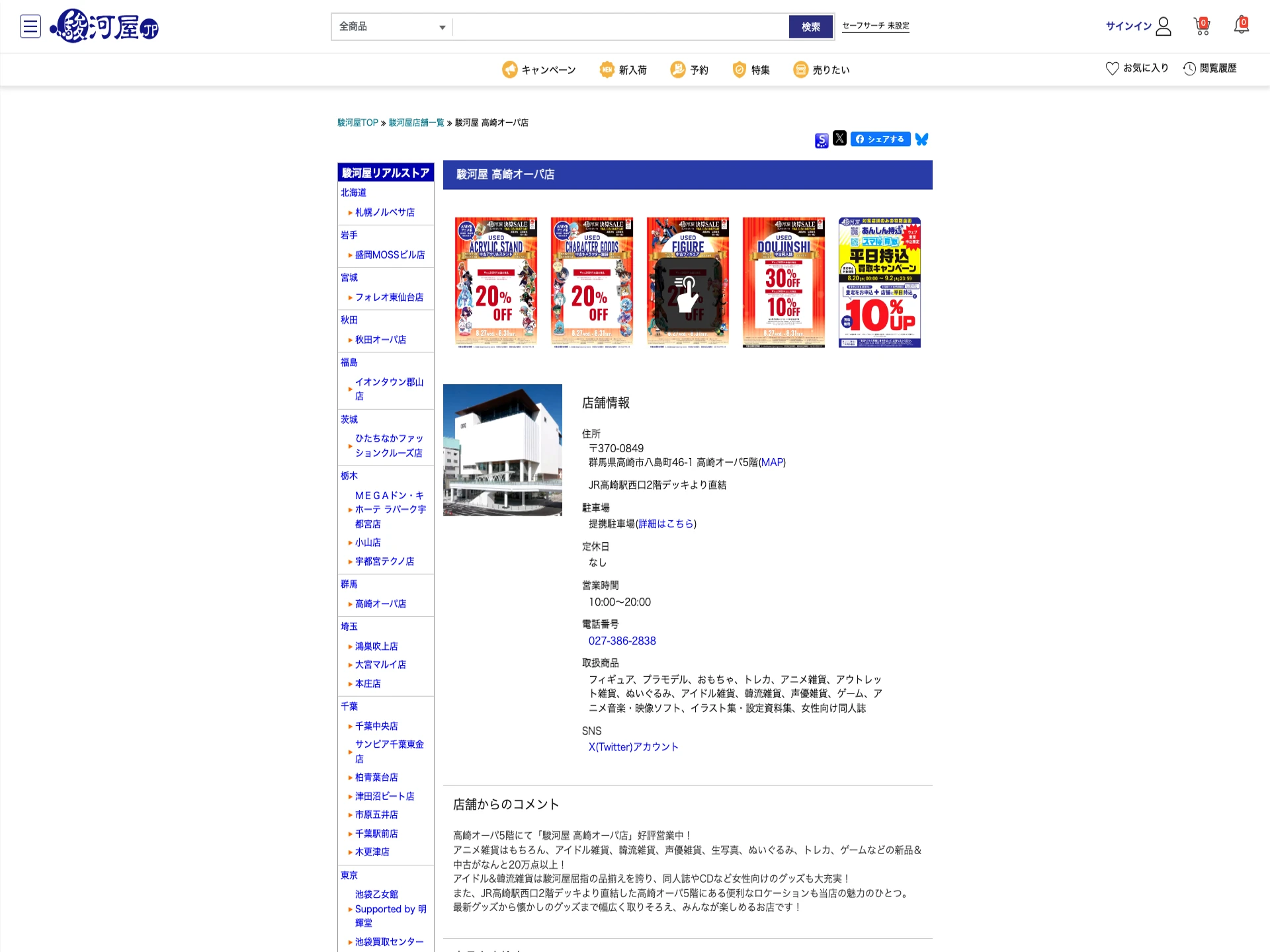
Task: Share via the Bluesky butterfly icon
Action: click(x=921, y=139)
